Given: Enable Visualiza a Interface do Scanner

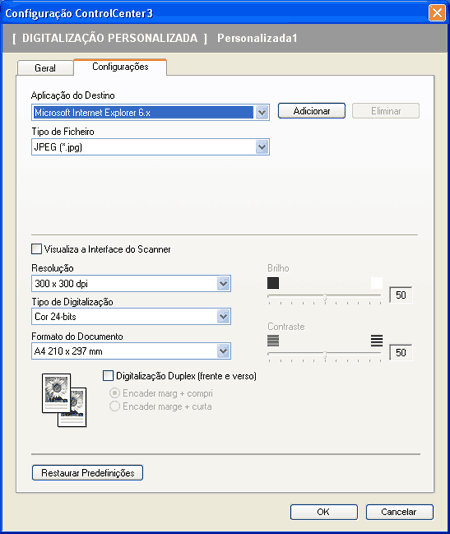Looking at the screenshot, I should tap(36, 249).
